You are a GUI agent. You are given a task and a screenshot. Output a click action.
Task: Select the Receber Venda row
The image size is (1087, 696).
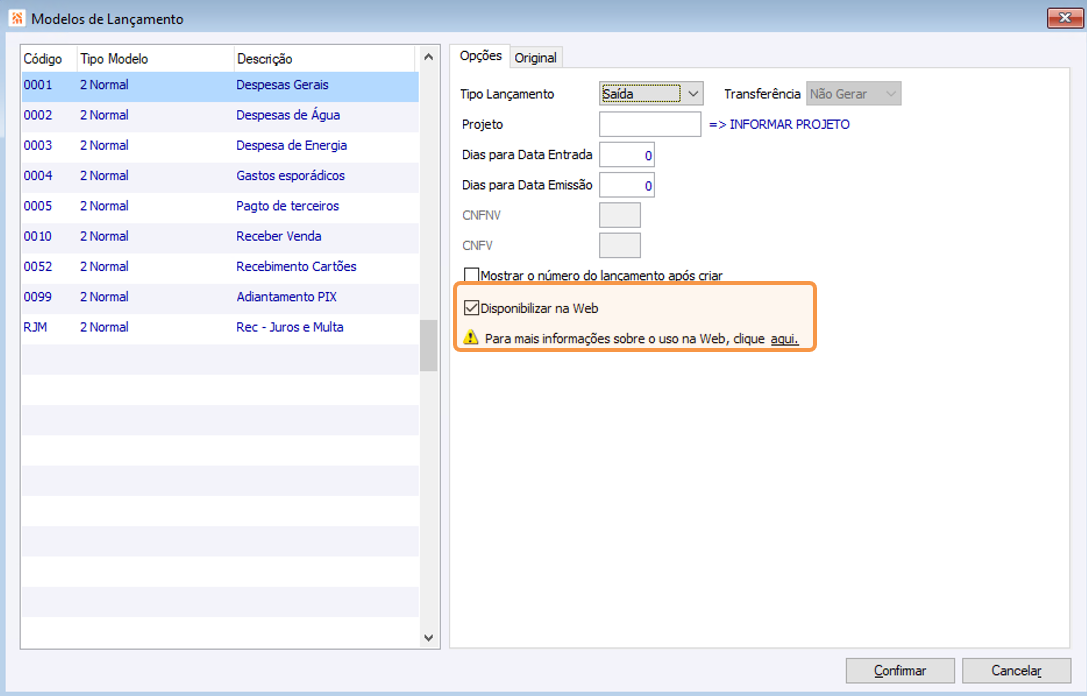(220, 236)
